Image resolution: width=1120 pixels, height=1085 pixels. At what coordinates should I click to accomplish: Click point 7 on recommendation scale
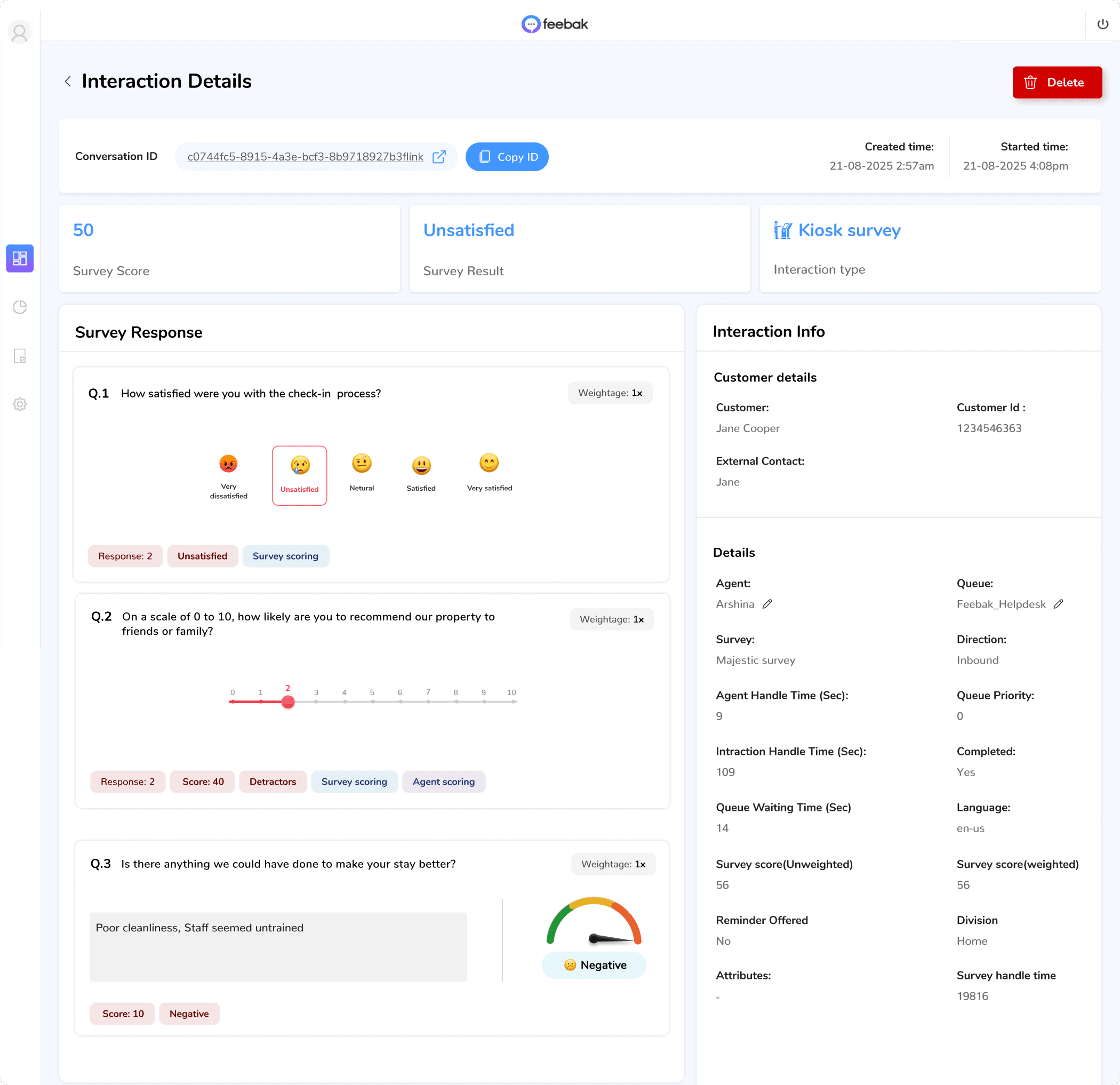click(428, 701)
